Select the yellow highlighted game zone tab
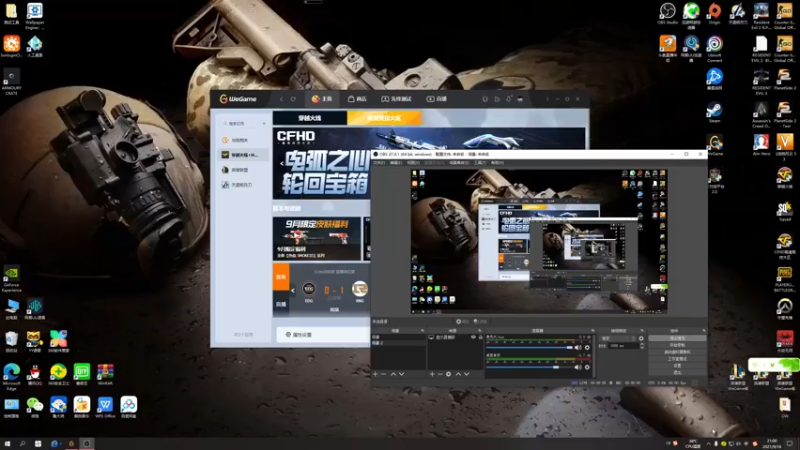 tap(384, 118)
